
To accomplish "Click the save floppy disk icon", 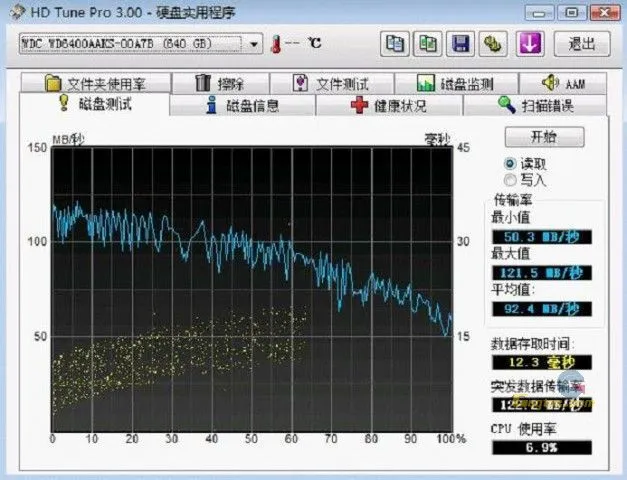I will point(459,44).
